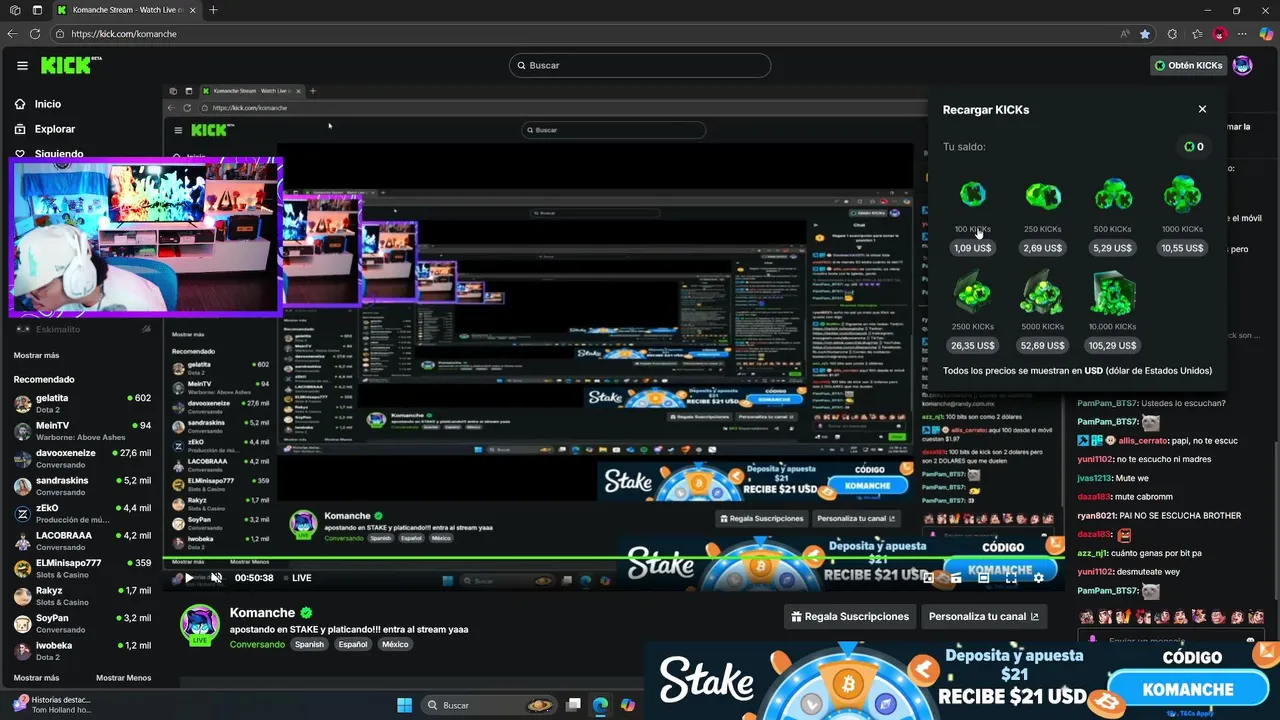
Task: Buy 250 KICKs for 2,69 US$
Action: point(1042,248)
